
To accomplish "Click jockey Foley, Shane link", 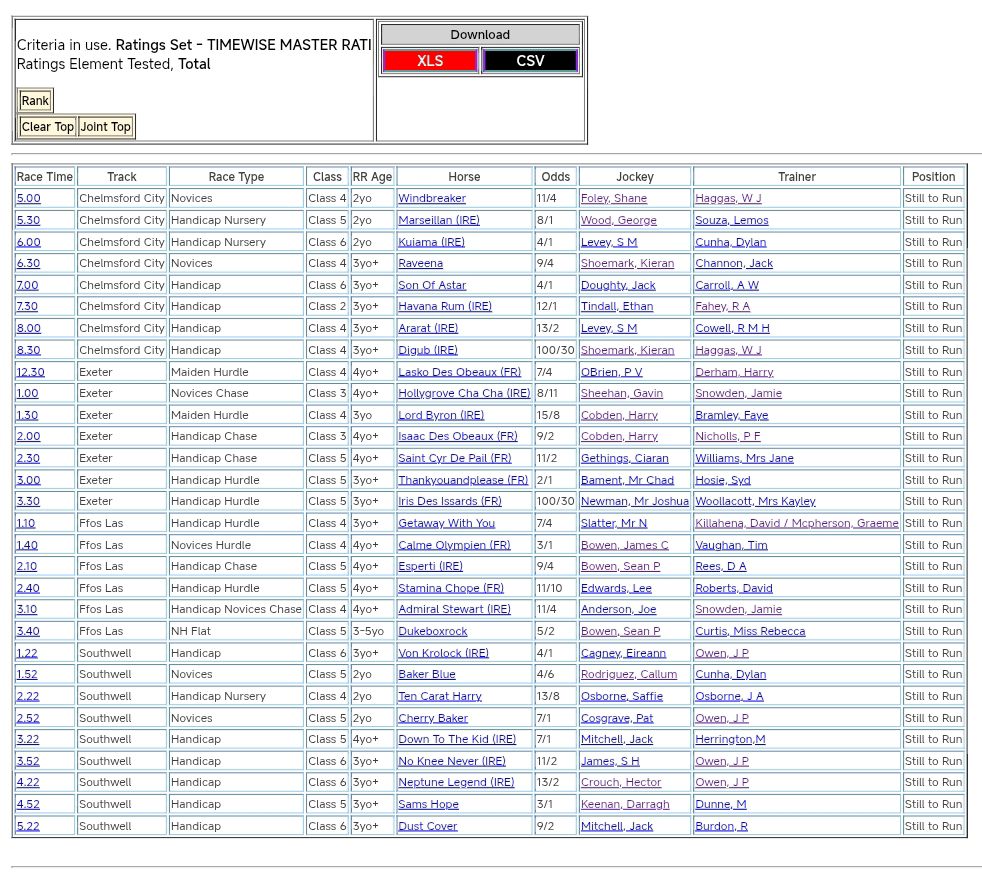I will tap(614, 199).
